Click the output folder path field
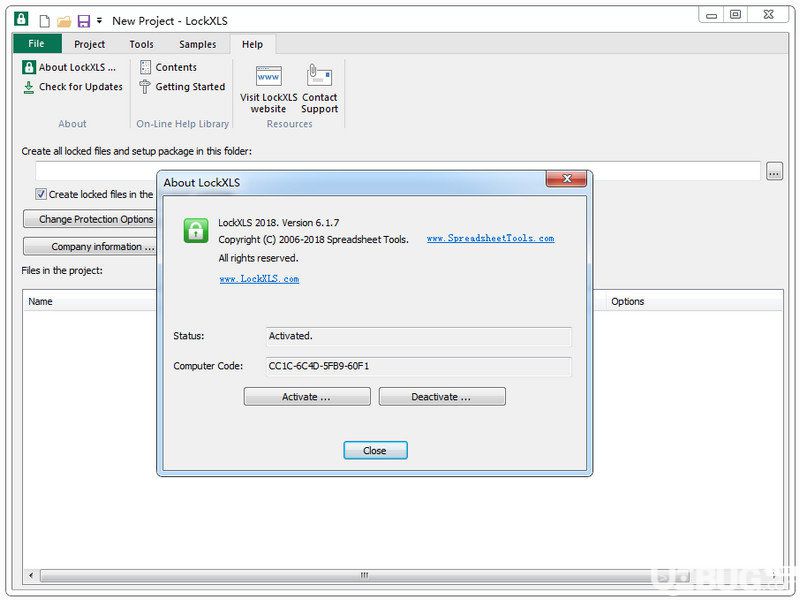The image size is (800, 600). click(398, 171)
